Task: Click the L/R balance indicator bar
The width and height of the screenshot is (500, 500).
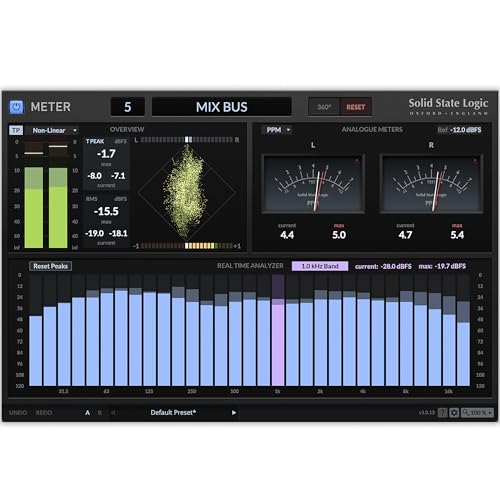Action: click(187, 140)
